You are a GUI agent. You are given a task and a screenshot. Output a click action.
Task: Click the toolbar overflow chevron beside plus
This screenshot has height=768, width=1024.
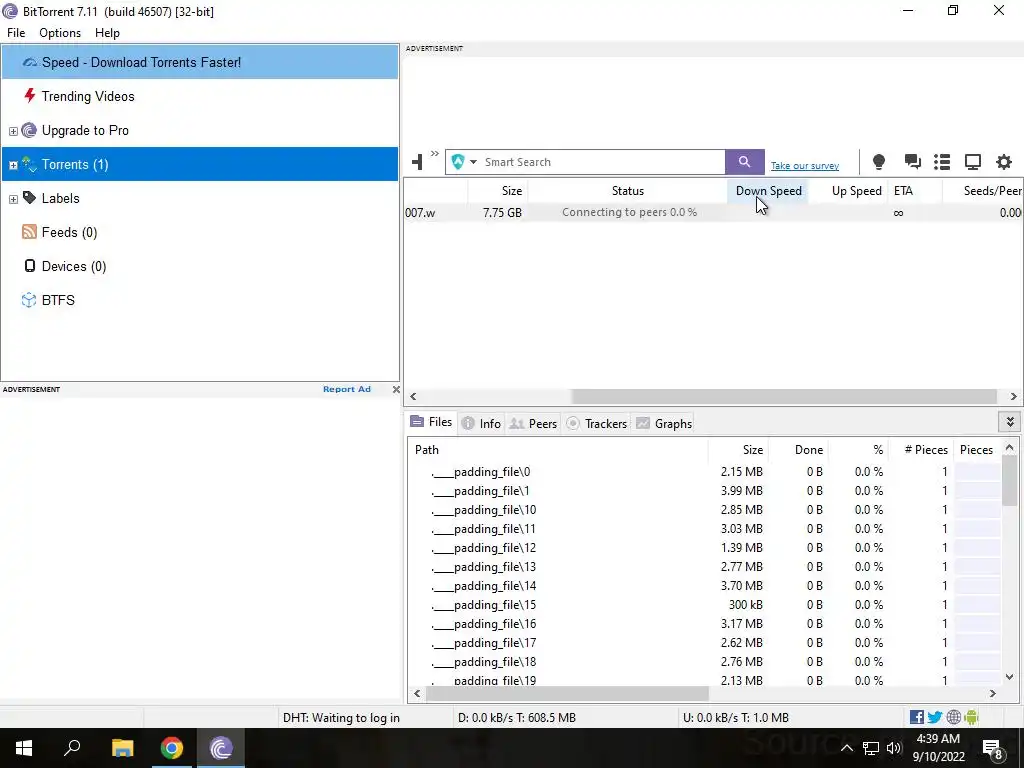(x=435, y=154)
